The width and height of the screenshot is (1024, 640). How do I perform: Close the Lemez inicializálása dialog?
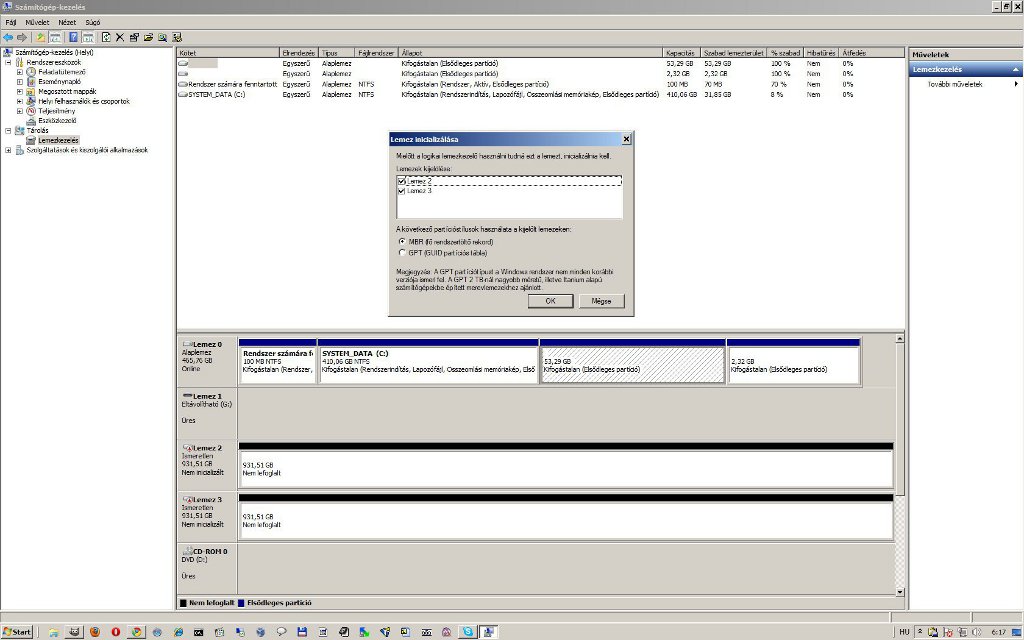pyautogui.click(x=626, y=139)
